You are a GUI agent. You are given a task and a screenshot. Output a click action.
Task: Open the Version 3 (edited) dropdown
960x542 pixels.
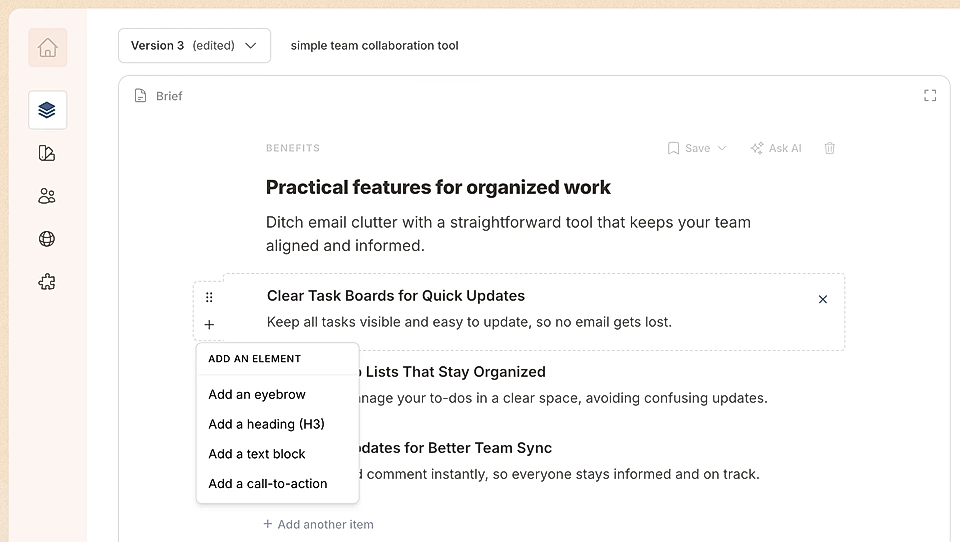[195, 45]
